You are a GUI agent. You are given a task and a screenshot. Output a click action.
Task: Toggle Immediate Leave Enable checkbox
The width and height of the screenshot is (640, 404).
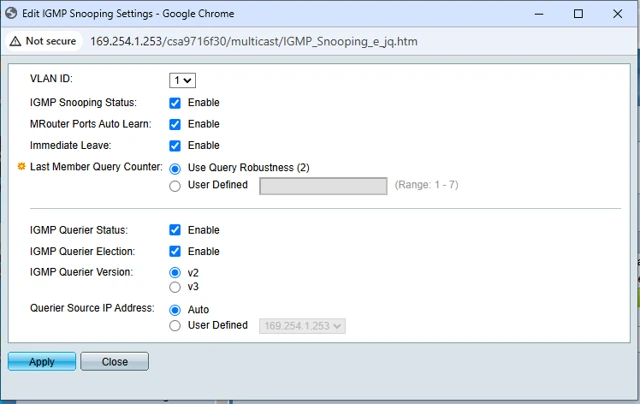[x=175, y=146]
